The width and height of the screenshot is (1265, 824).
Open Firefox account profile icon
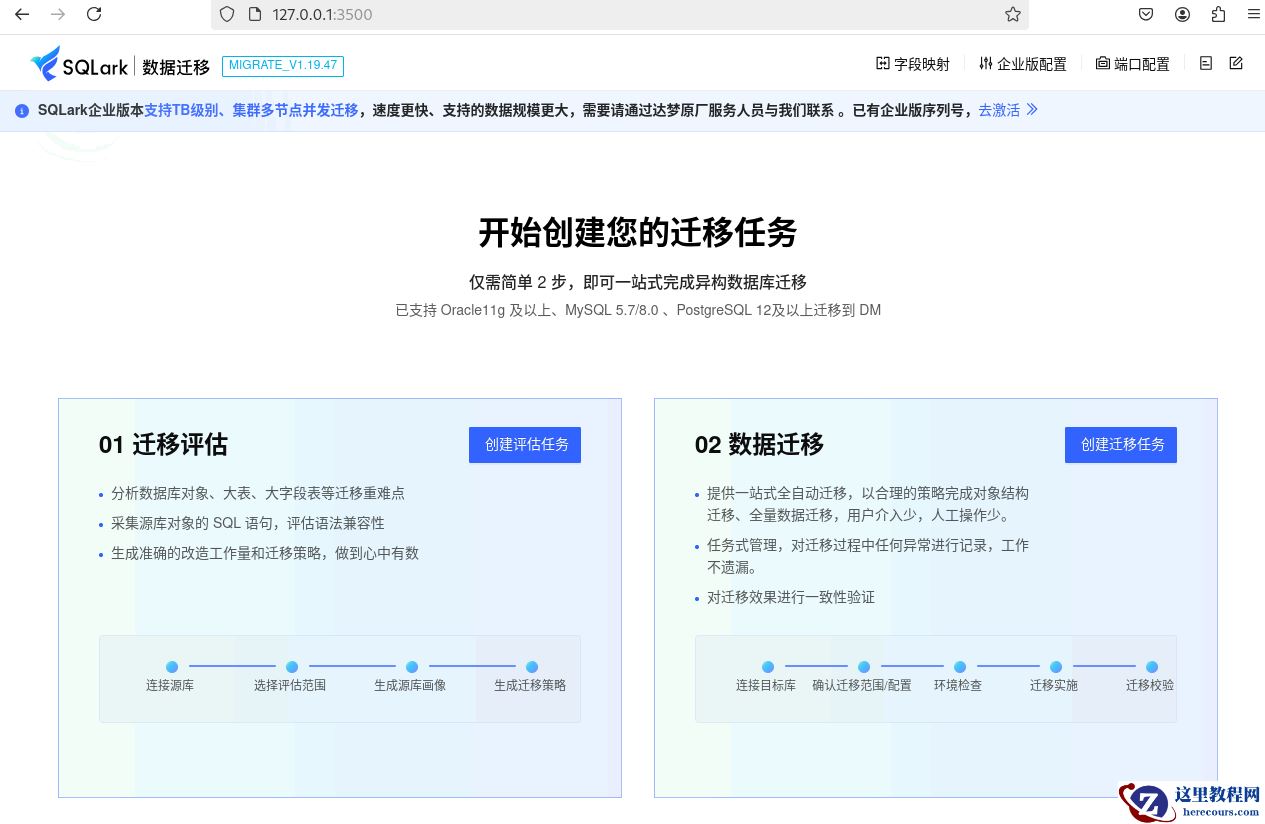[1182, 14]
